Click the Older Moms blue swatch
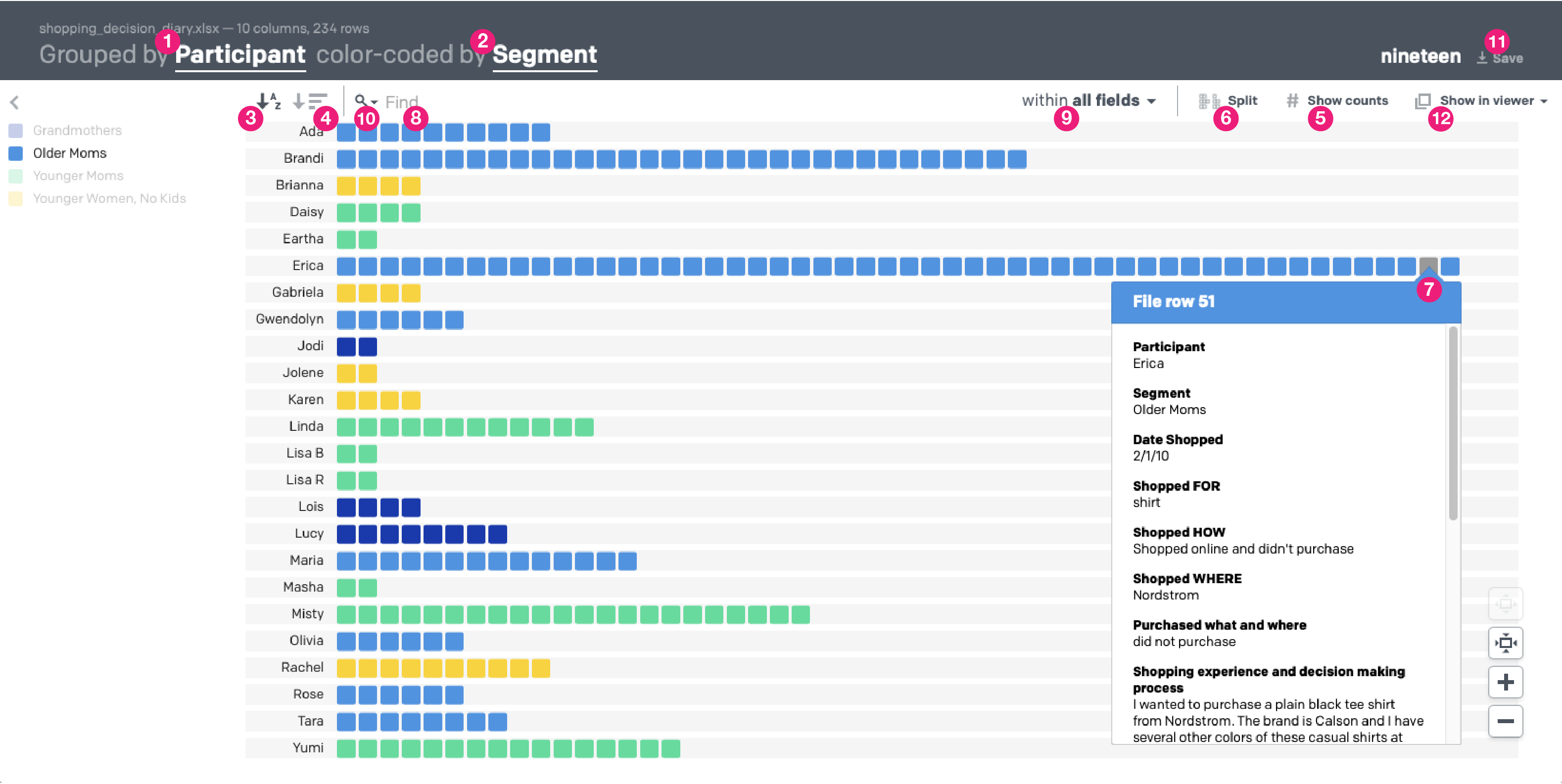 coord(16,153)
